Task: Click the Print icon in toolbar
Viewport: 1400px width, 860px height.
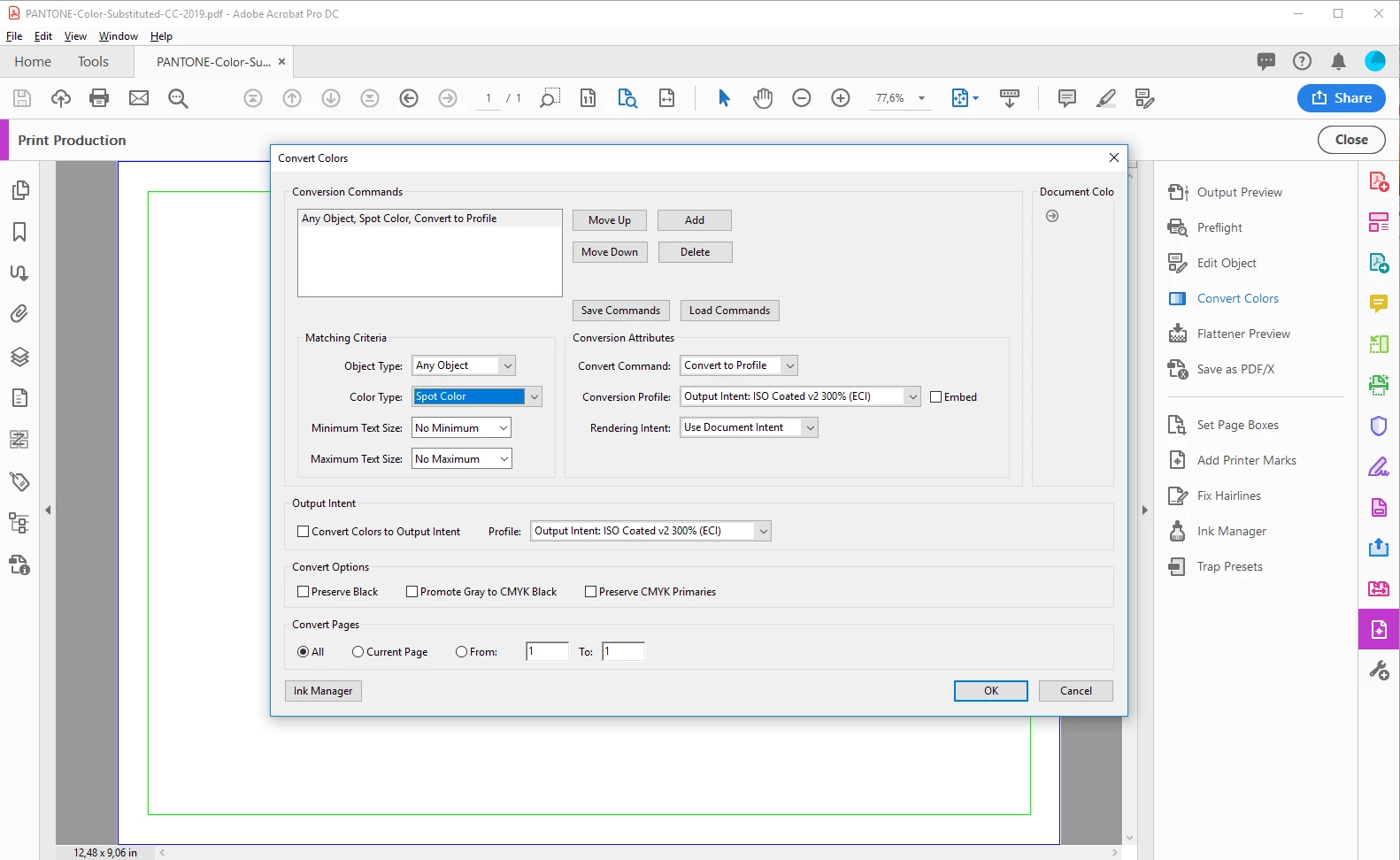Action: (x=99, y=98)
